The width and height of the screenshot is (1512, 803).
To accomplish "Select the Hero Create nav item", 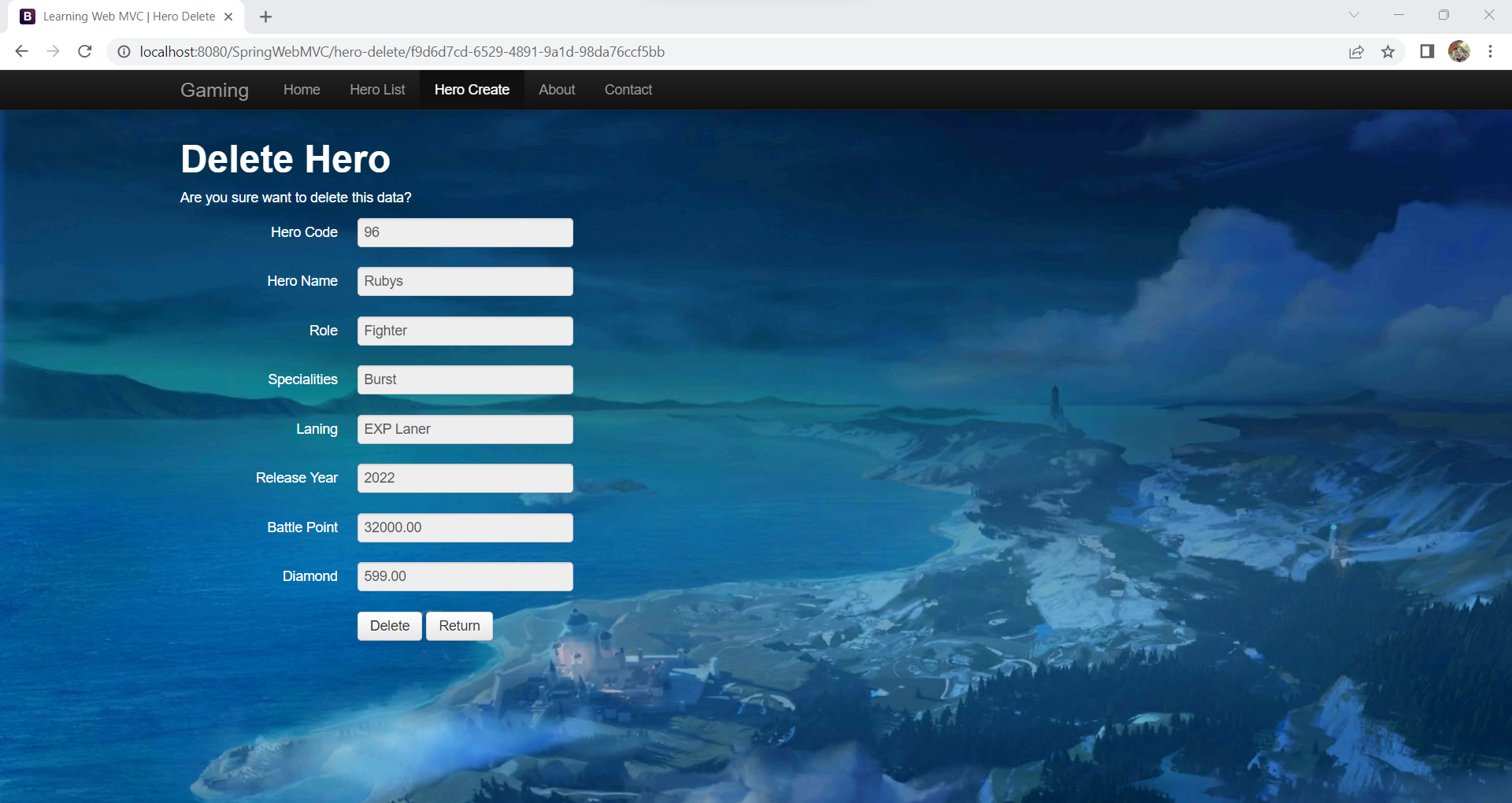I will [x=472, y=90].
